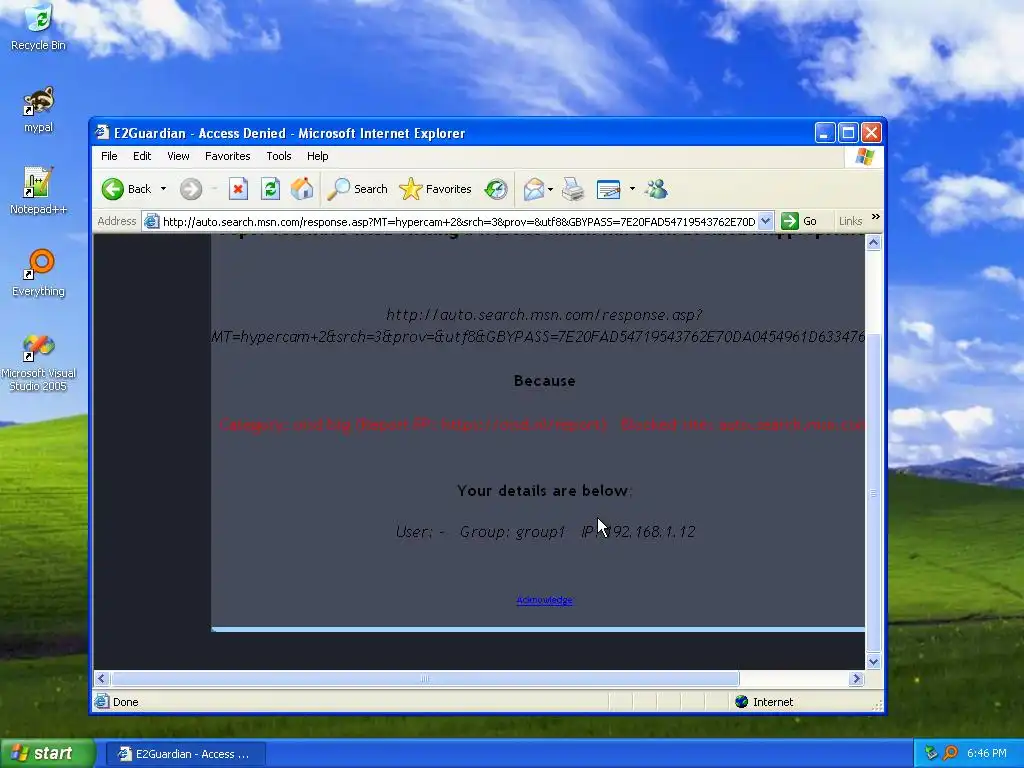Click the IP 192.168.1.12 text
Screen dimensions: 1024x768
[x=638, y=532]
